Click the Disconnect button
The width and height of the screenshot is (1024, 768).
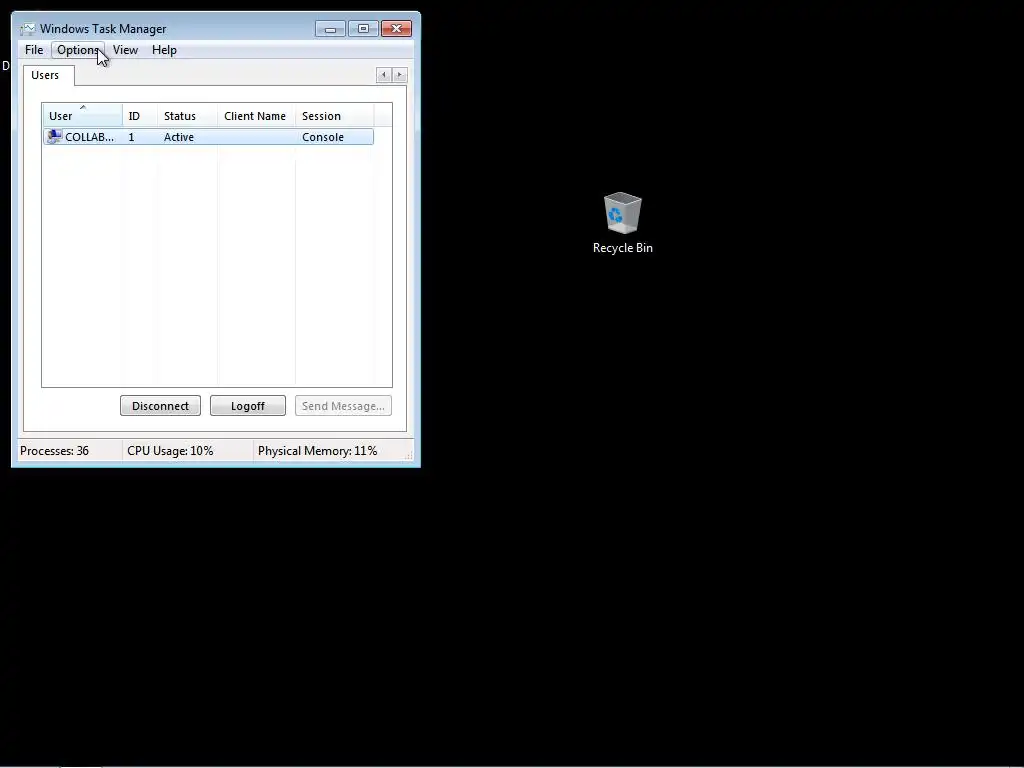pyautogui.click(x=160, y=406)
